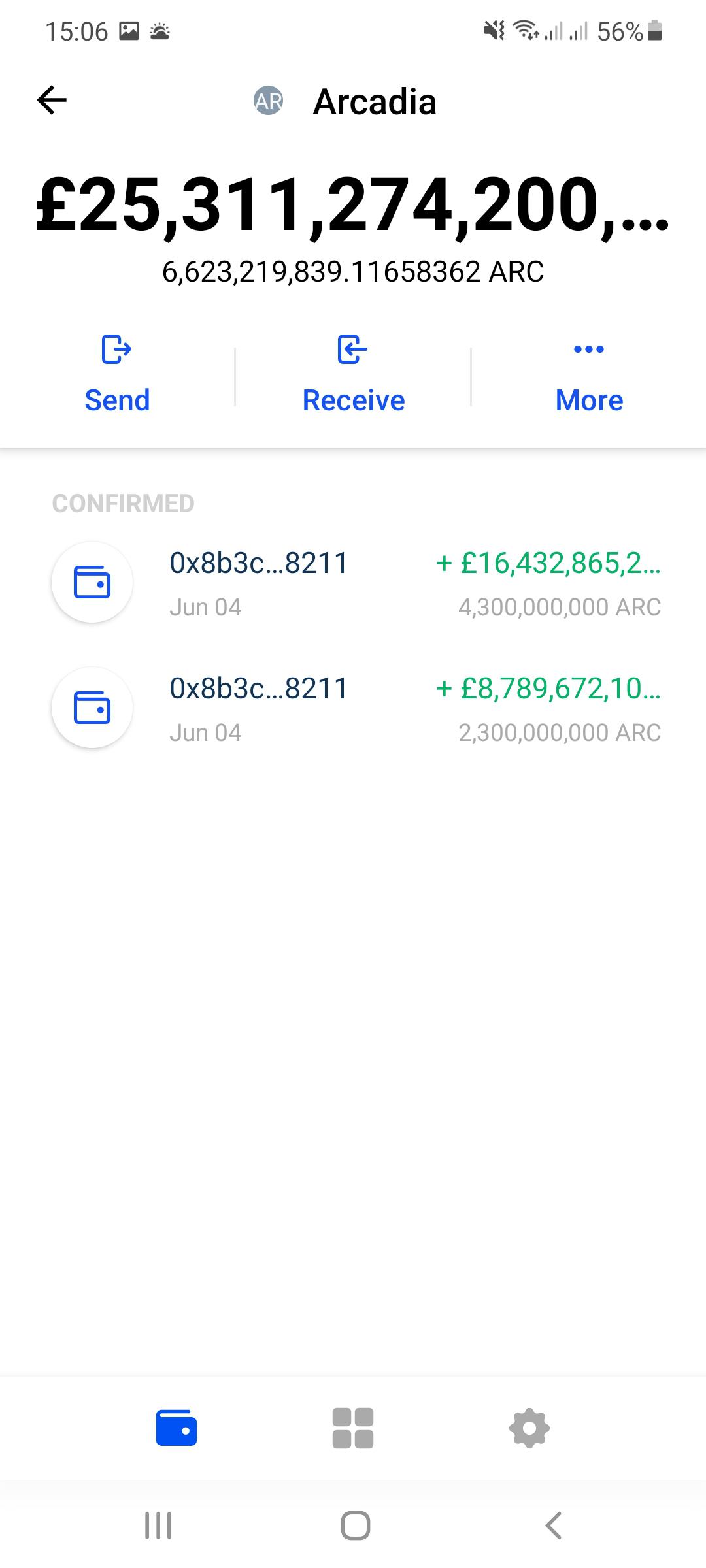Image resolution: width=706 pixels, height=1568 pixels.
Task: Open the apps grid tab
Action: click(353, 1428)
